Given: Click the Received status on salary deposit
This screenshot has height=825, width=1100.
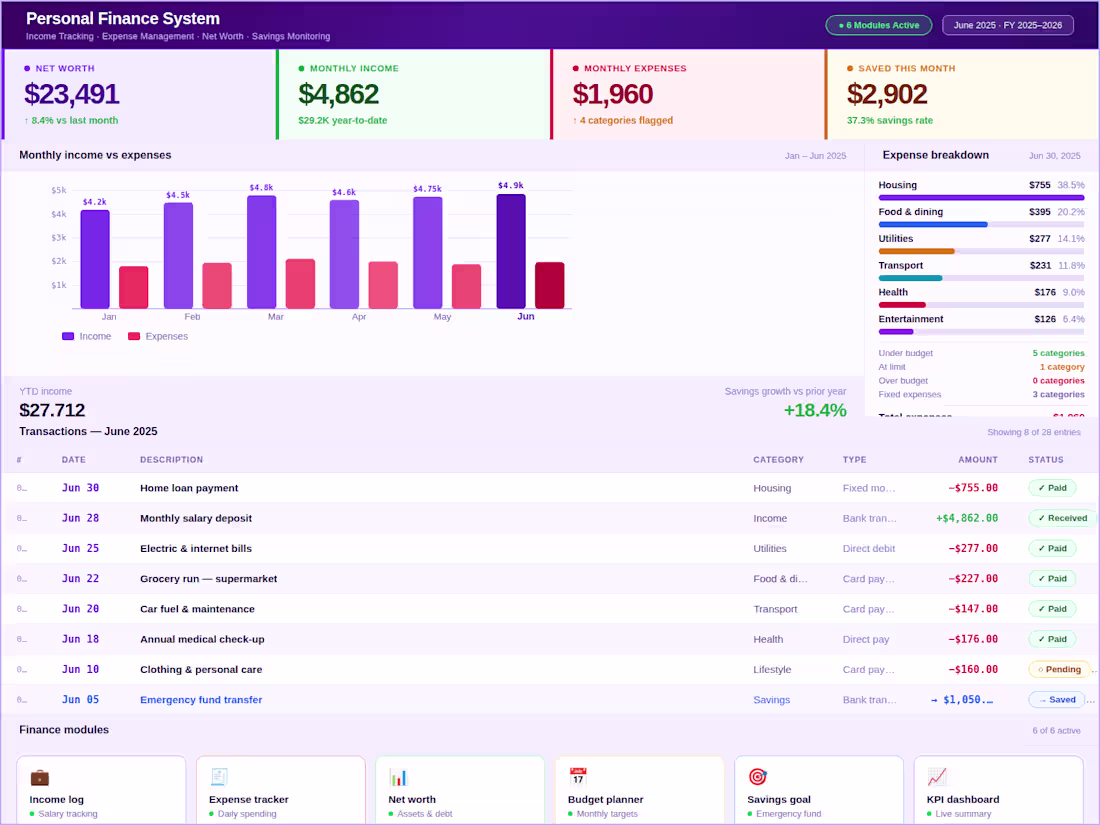Looking at the screenshot, I should 1063,518.
